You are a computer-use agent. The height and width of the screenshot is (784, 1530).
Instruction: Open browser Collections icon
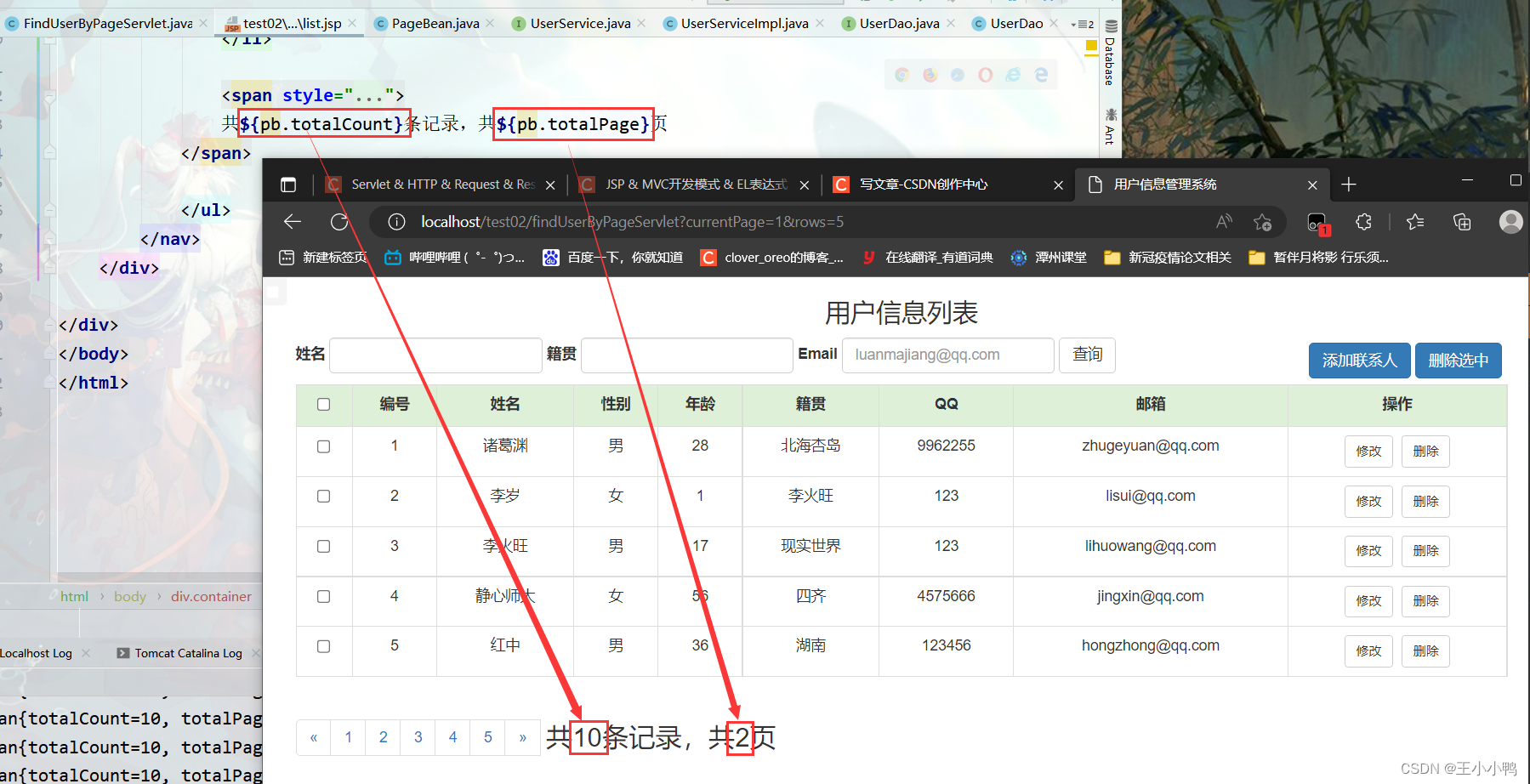(1462, 222)
